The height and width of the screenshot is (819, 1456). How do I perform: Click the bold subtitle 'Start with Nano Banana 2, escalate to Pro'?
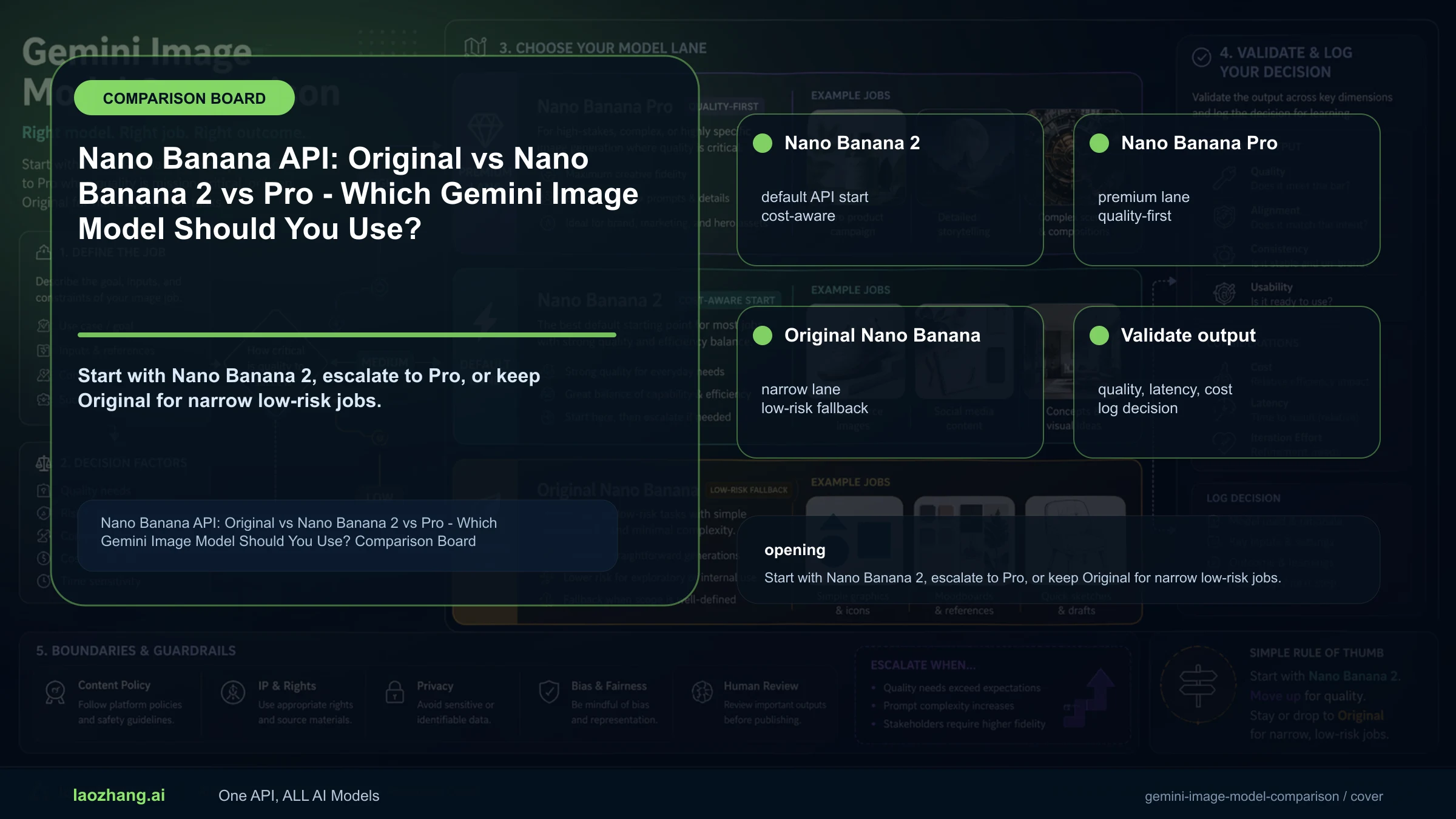[309, 388]
